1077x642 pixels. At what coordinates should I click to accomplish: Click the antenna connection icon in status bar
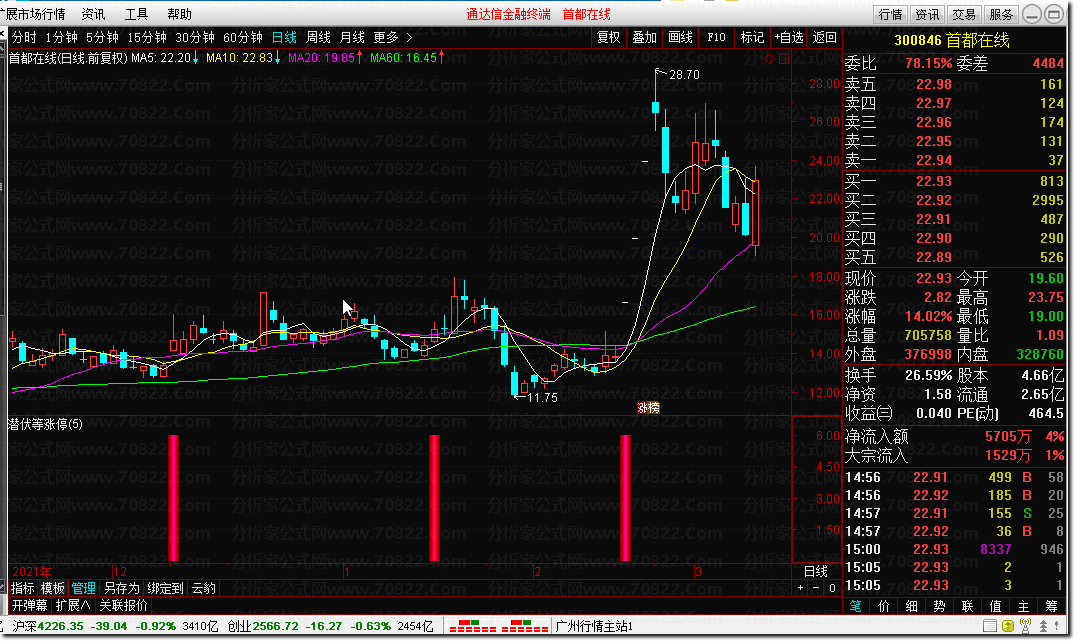pyautogui.click(x=1025, y=626)
